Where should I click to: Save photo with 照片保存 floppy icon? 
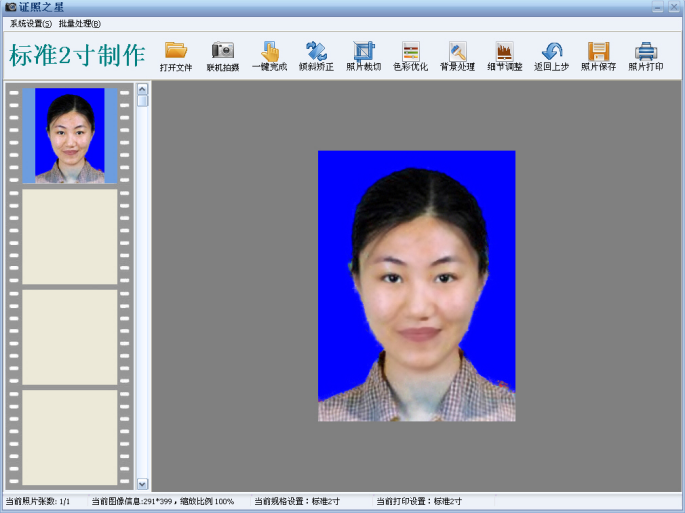pyautogui.click(x=599, y=56)
